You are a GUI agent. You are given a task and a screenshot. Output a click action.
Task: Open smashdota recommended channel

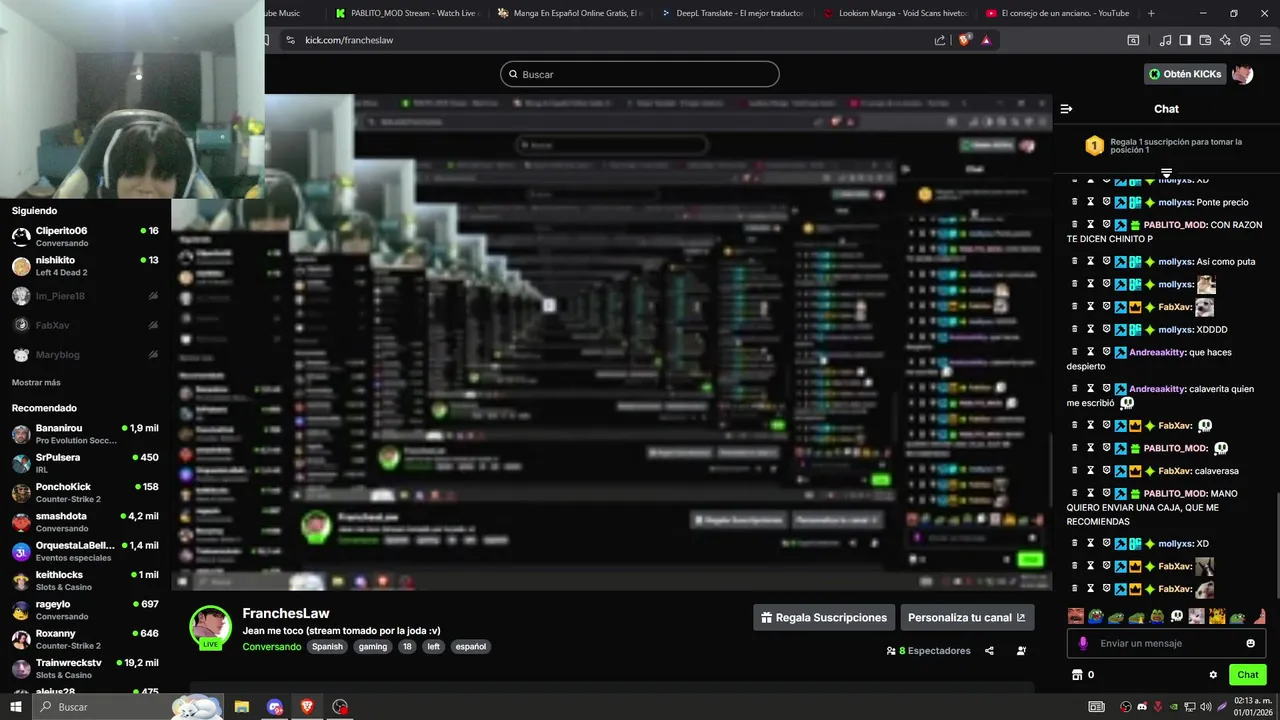tap(85, 522)
